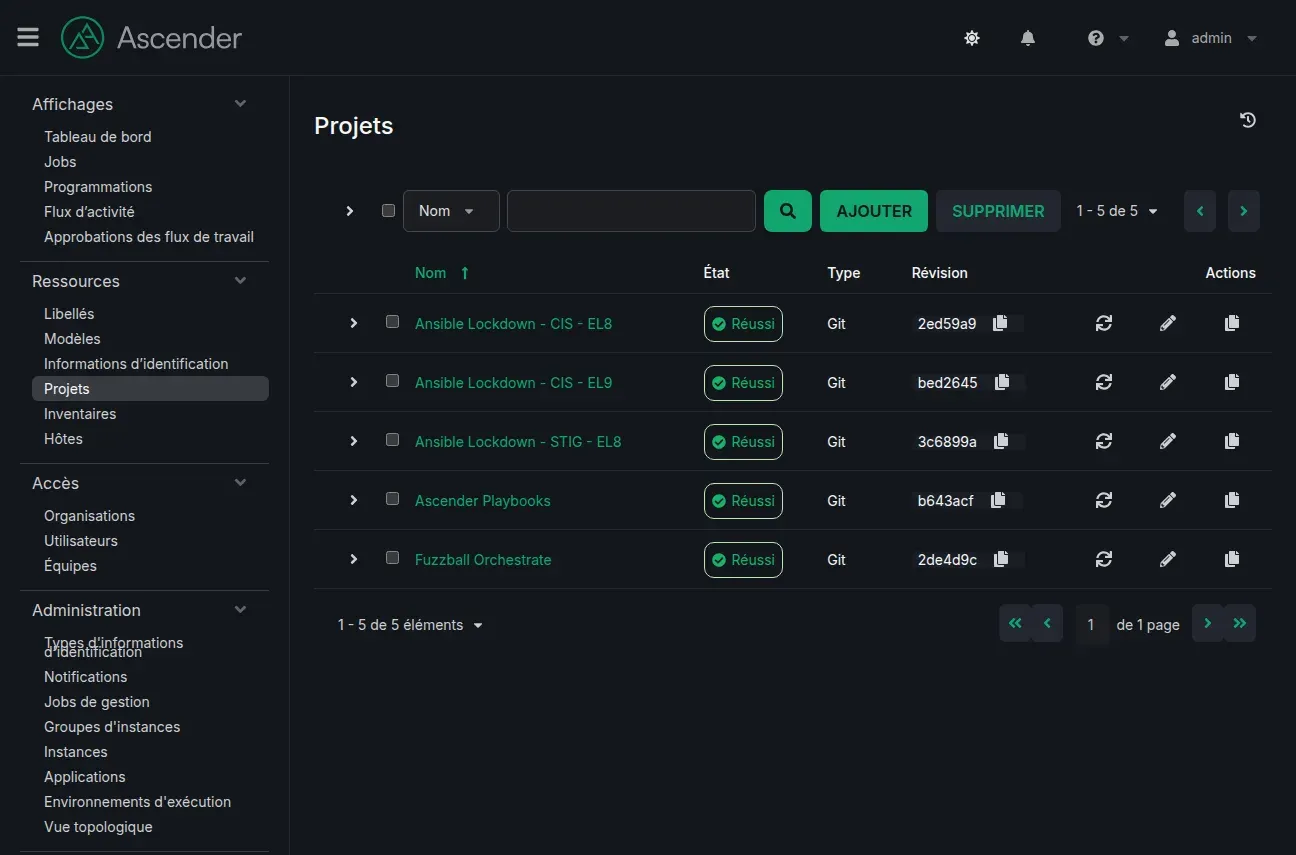Sync the Fuzzball Orchestrate project
The height and width of the screenshot is (855, 1296).
click(x=1104, y=559)
